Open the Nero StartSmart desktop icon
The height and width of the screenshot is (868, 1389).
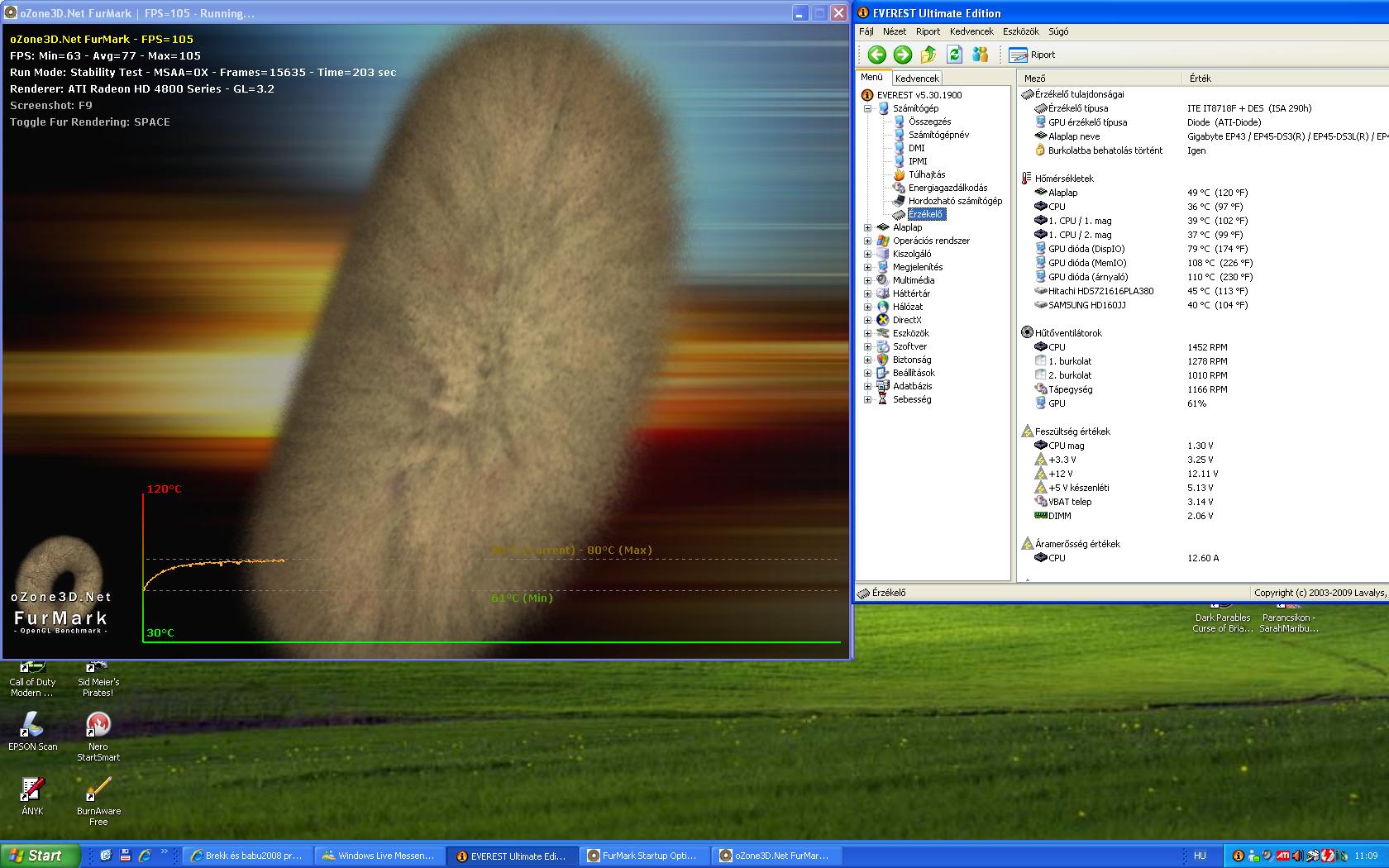coord(98,737)
